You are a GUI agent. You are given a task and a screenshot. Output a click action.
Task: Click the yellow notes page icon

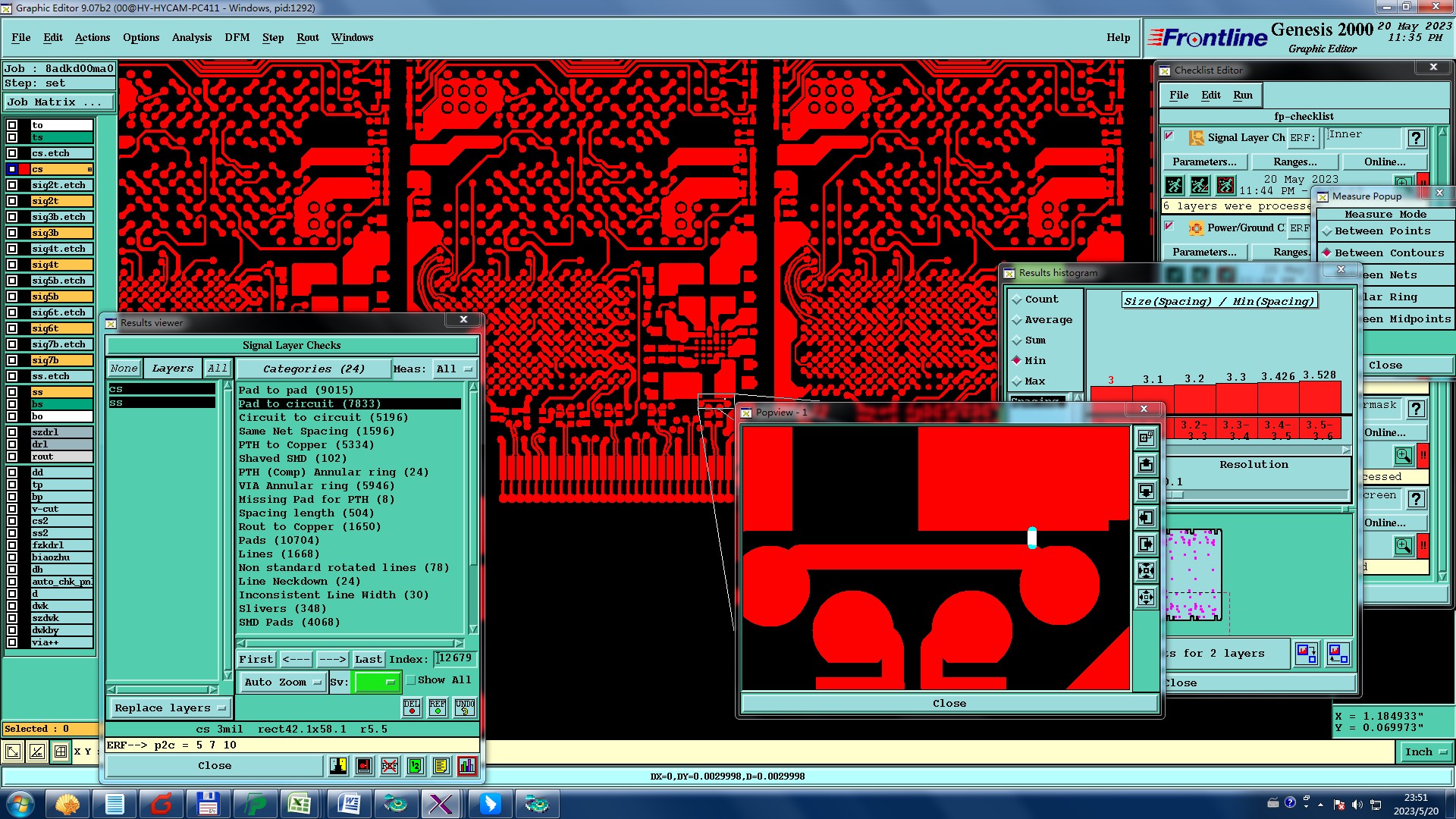click(441, 766)
